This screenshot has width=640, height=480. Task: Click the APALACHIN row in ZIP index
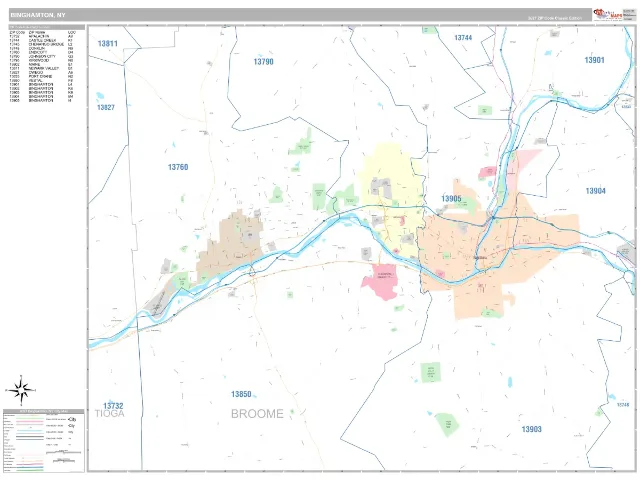pyautogui.click(x=42, y=36)
